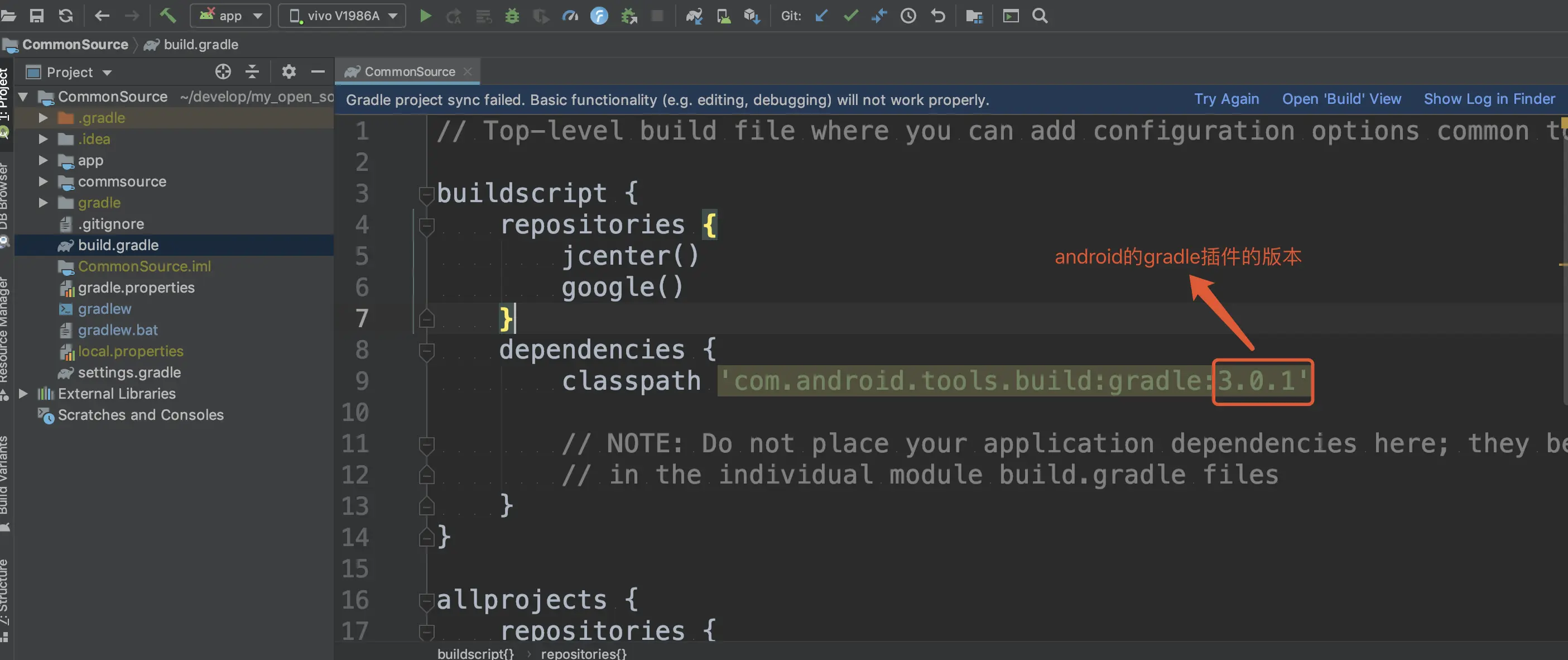Click the Make Project hammer icon
This screenshot has height=660, width=1568.
click(167, 15)
